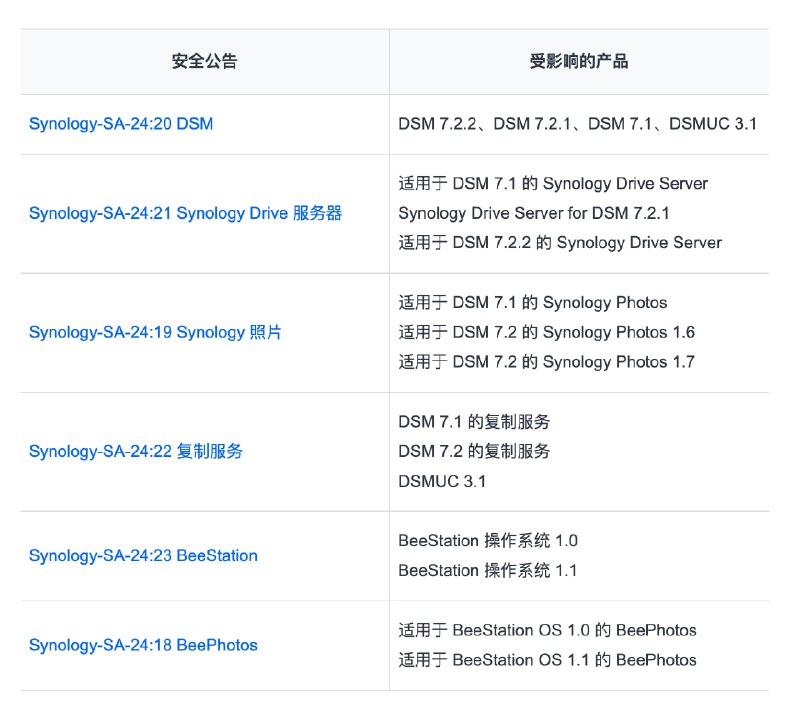Click the Synology-SA-24:19 Synology 照片 link
The height and width of the screenshot is (710, 800).
click(x=155, y=333)
